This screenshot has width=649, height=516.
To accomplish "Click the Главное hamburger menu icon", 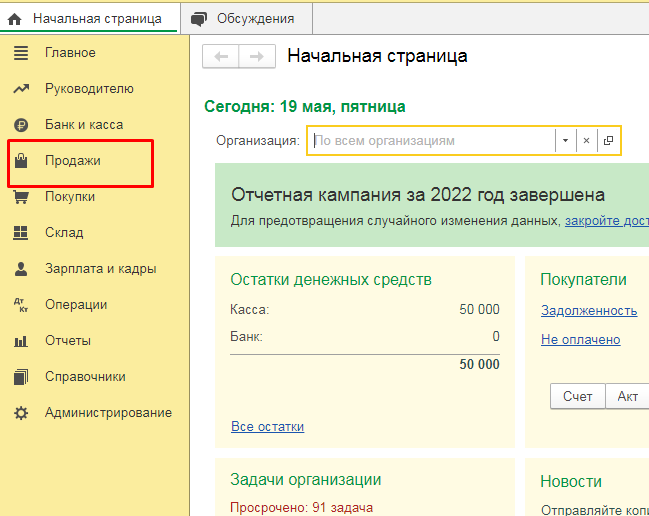I will click(x=21, y=53).
